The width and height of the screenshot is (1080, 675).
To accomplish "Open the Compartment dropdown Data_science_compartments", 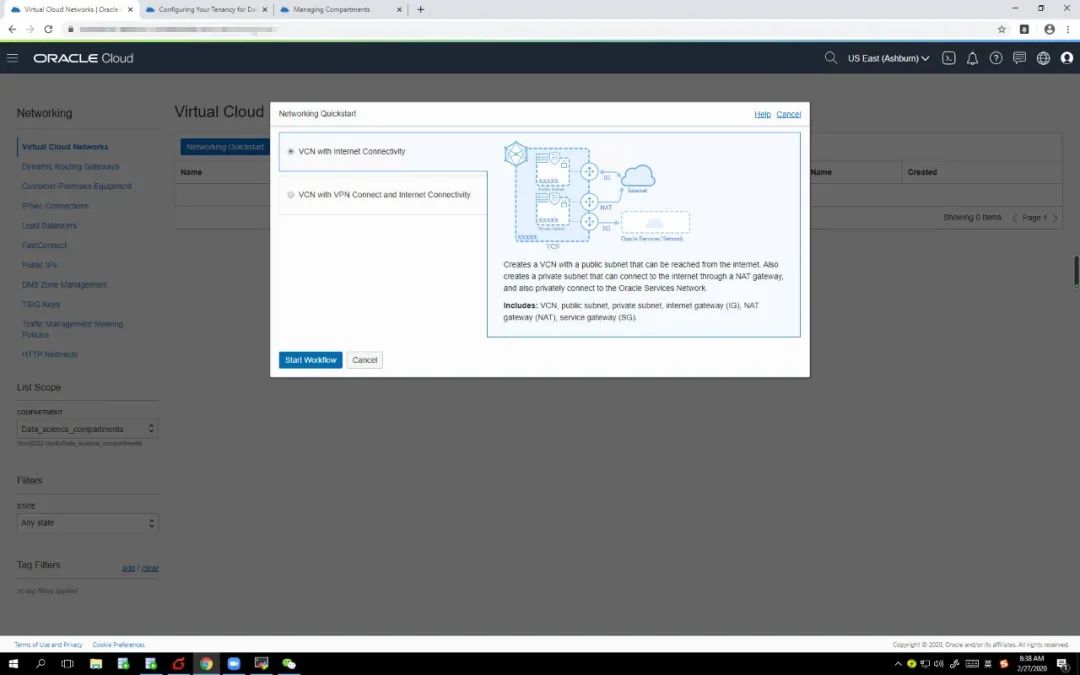I will click(x=87, y=428).
